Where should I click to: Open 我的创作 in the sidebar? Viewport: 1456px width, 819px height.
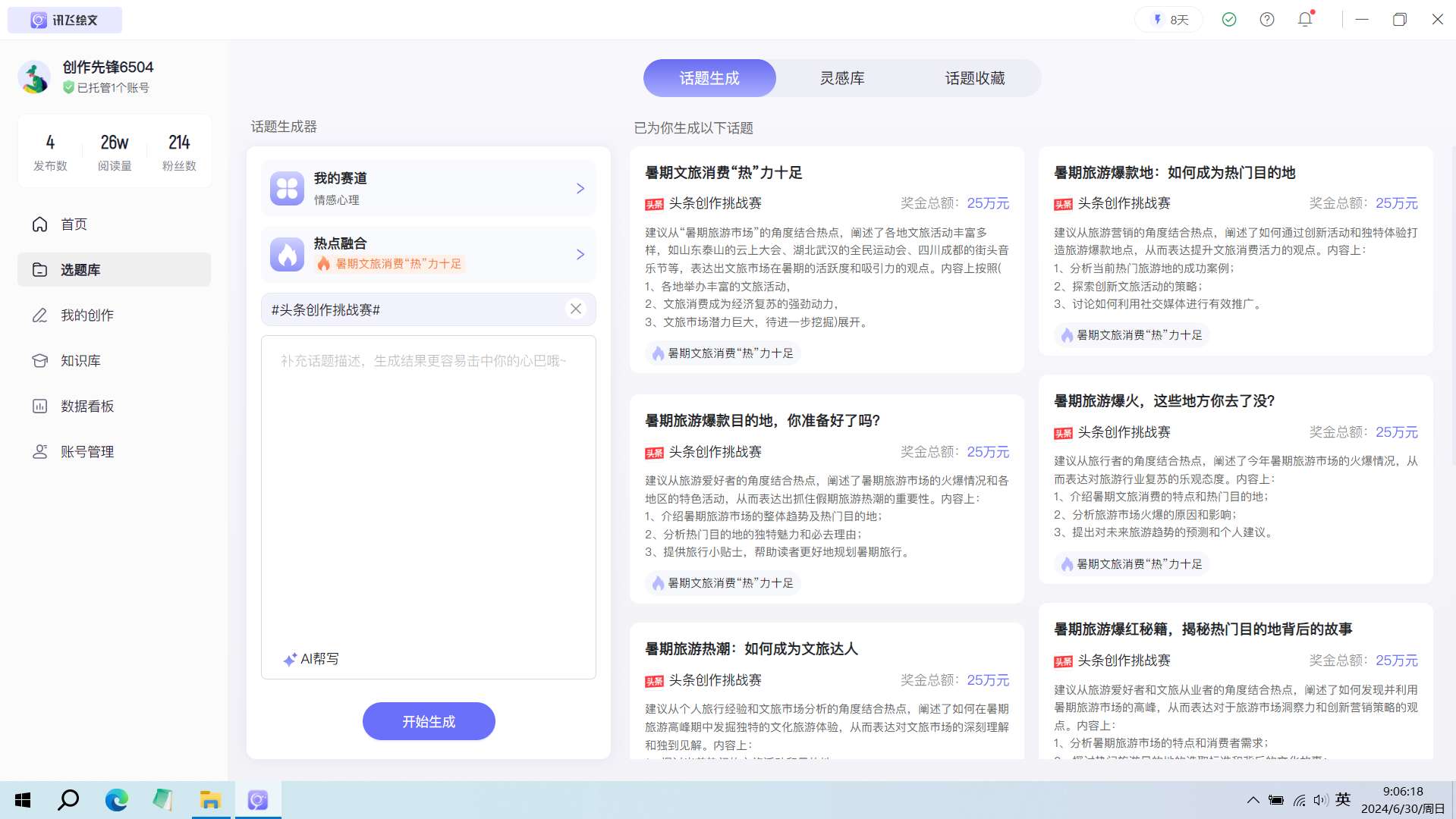tap(86, 315)
